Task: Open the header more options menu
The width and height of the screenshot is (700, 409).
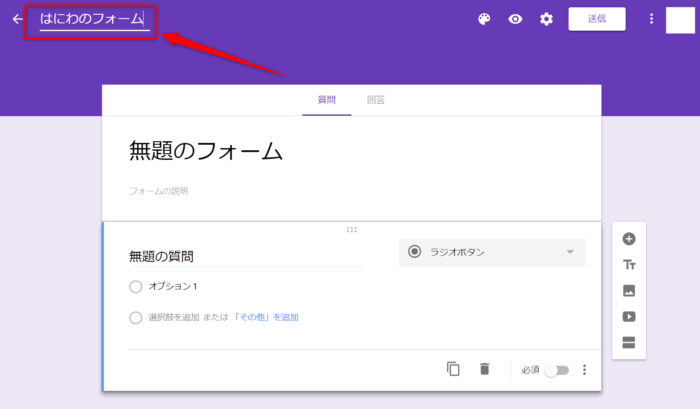Action: [651, 19]
